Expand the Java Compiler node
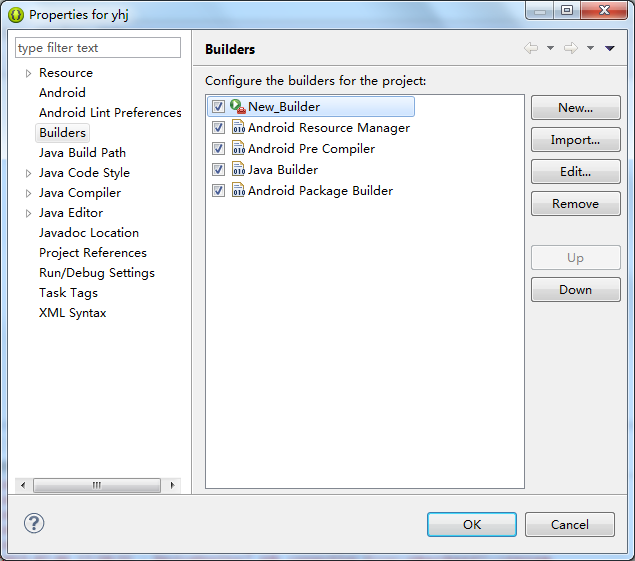 point(28,193)
